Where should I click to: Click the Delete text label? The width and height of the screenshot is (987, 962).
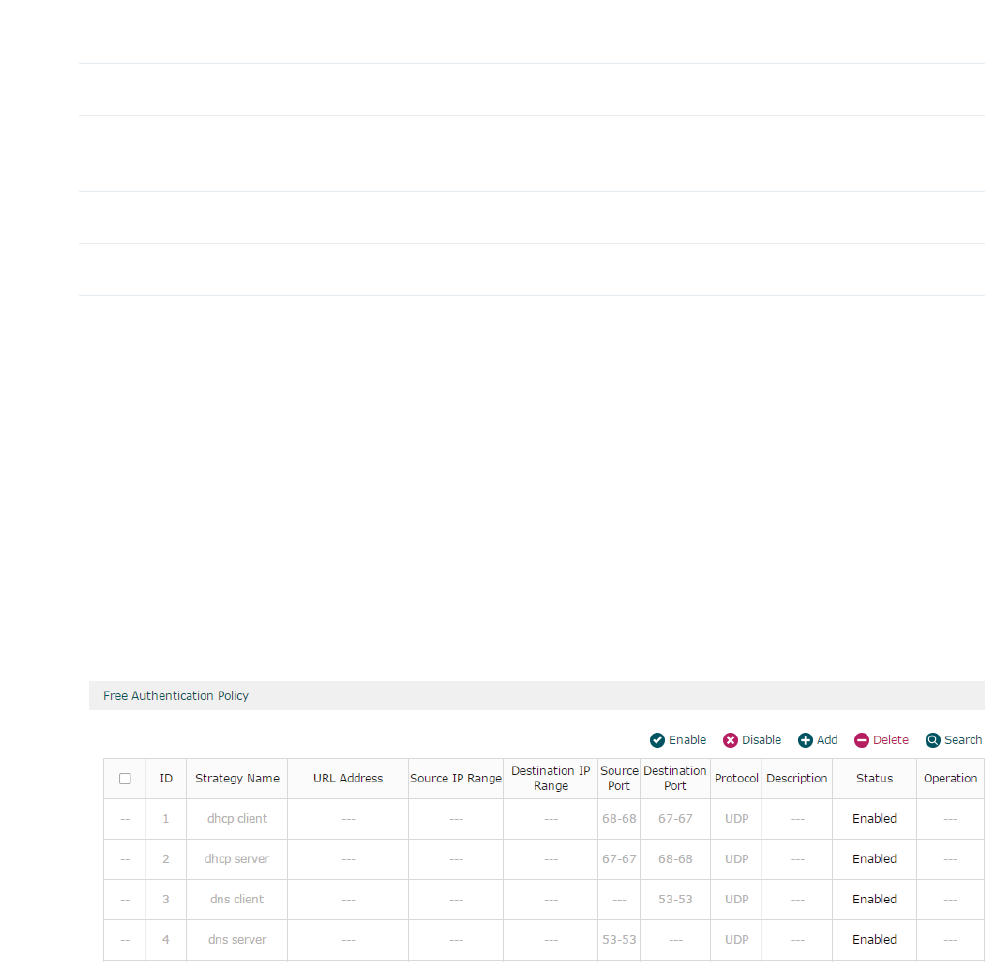tap(891, 740)
